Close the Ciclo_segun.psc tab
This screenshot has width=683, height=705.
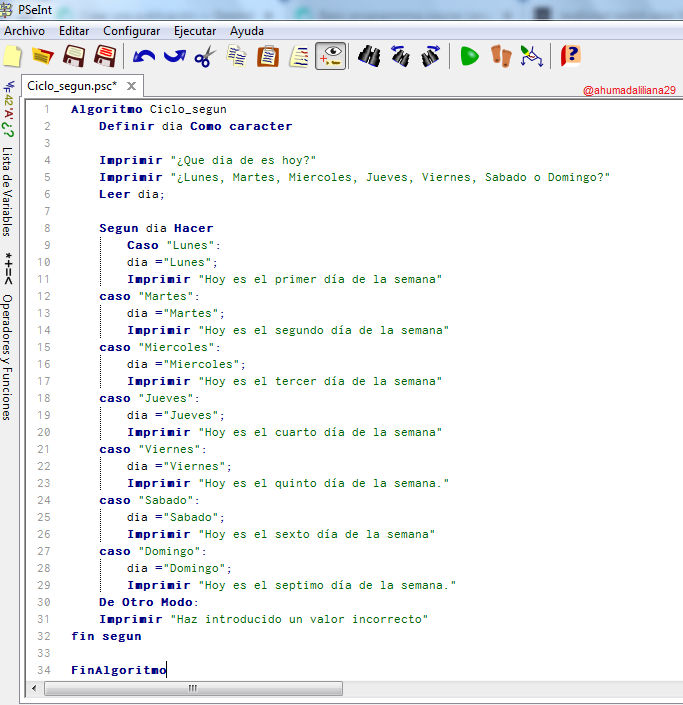click(131, 86)
